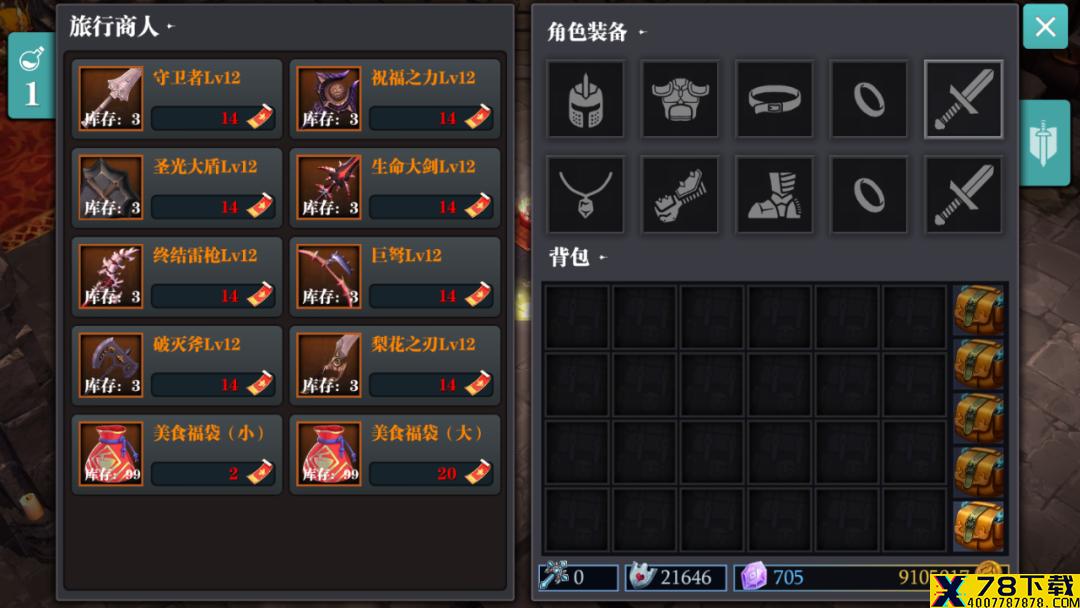Image resolution: width=1080 pixels, height=608 pixels.
Task: Select the highlighted main weapon slot
Action: tap(964, 99)
